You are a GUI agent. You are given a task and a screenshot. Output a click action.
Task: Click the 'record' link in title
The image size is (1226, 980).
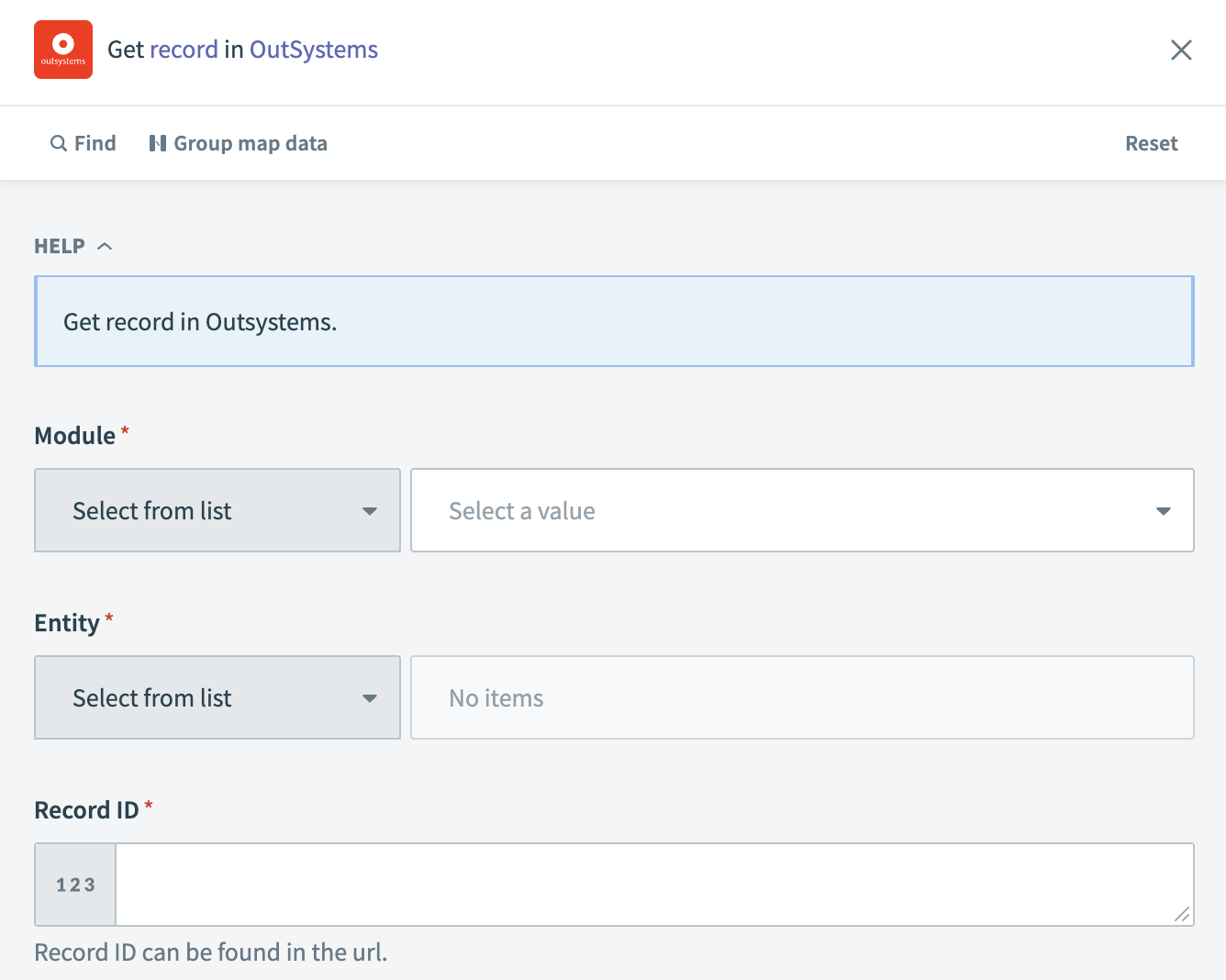(x=184, y=50)
